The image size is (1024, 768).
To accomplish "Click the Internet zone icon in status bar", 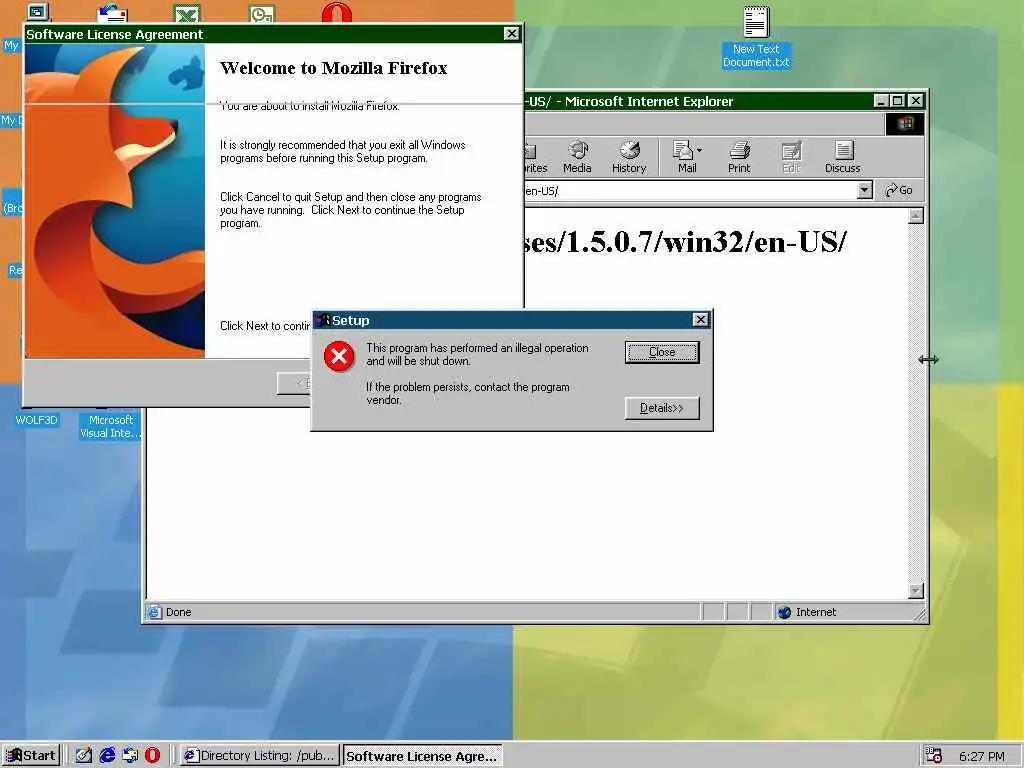I will [x=784, y=612].
